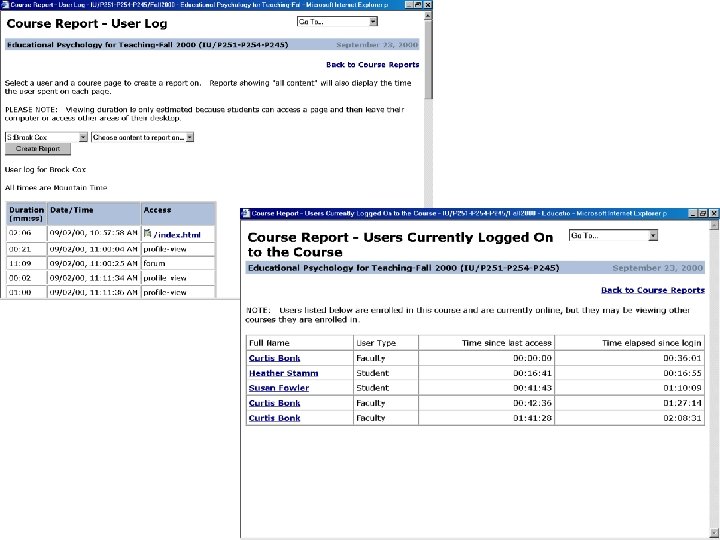Click the User Log vertical scrollbar thumb
Viewport: 720px width, 540px height.
(x=428, y=59)
